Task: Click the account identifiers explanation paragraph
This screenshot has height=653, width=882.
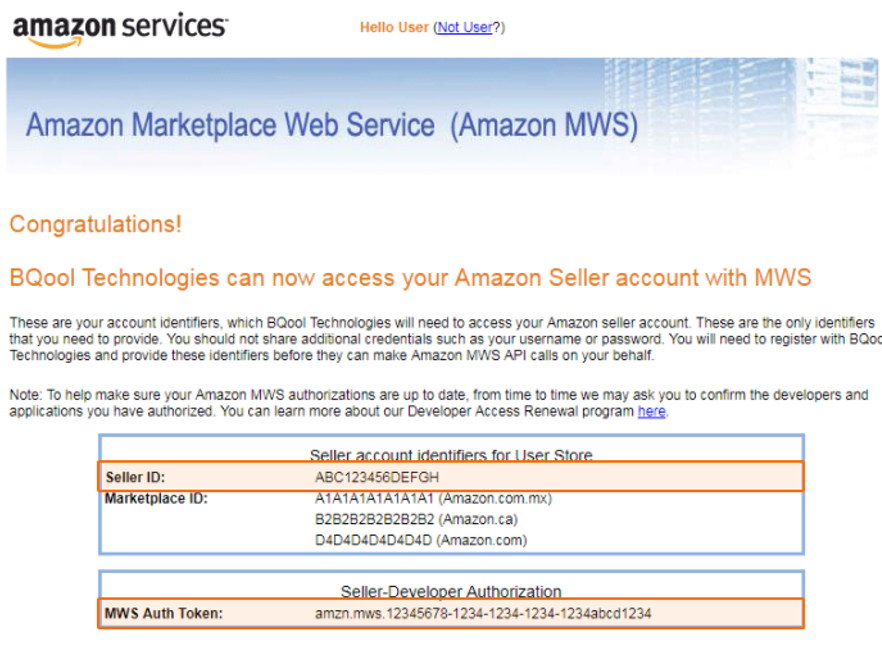Action: [x=444, y=339]
